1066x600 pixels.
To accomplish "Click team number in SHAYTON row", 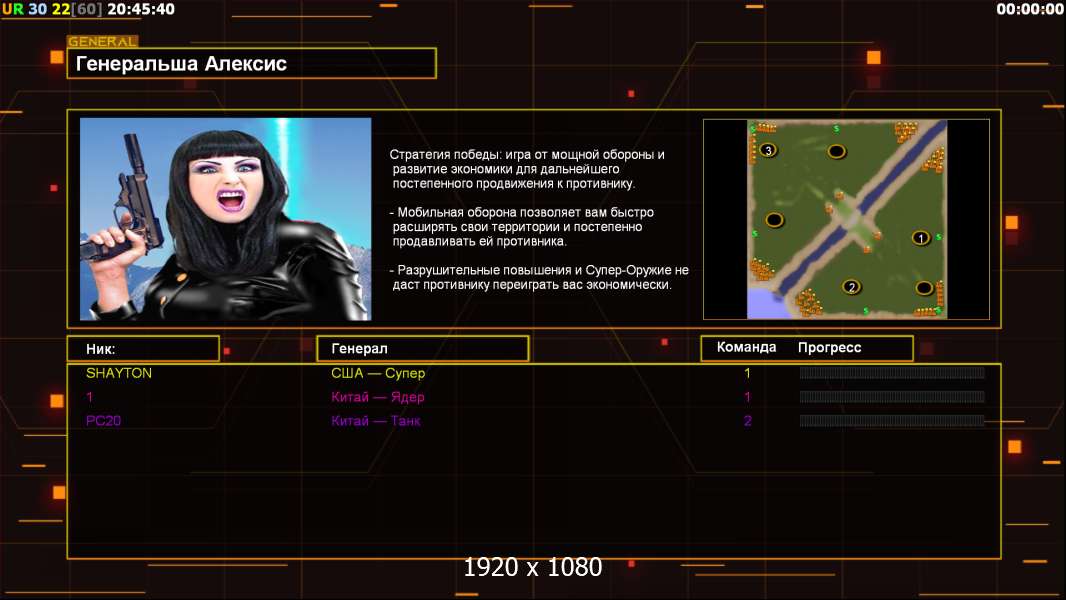I will pyautogui.click(x=747, y=373).
